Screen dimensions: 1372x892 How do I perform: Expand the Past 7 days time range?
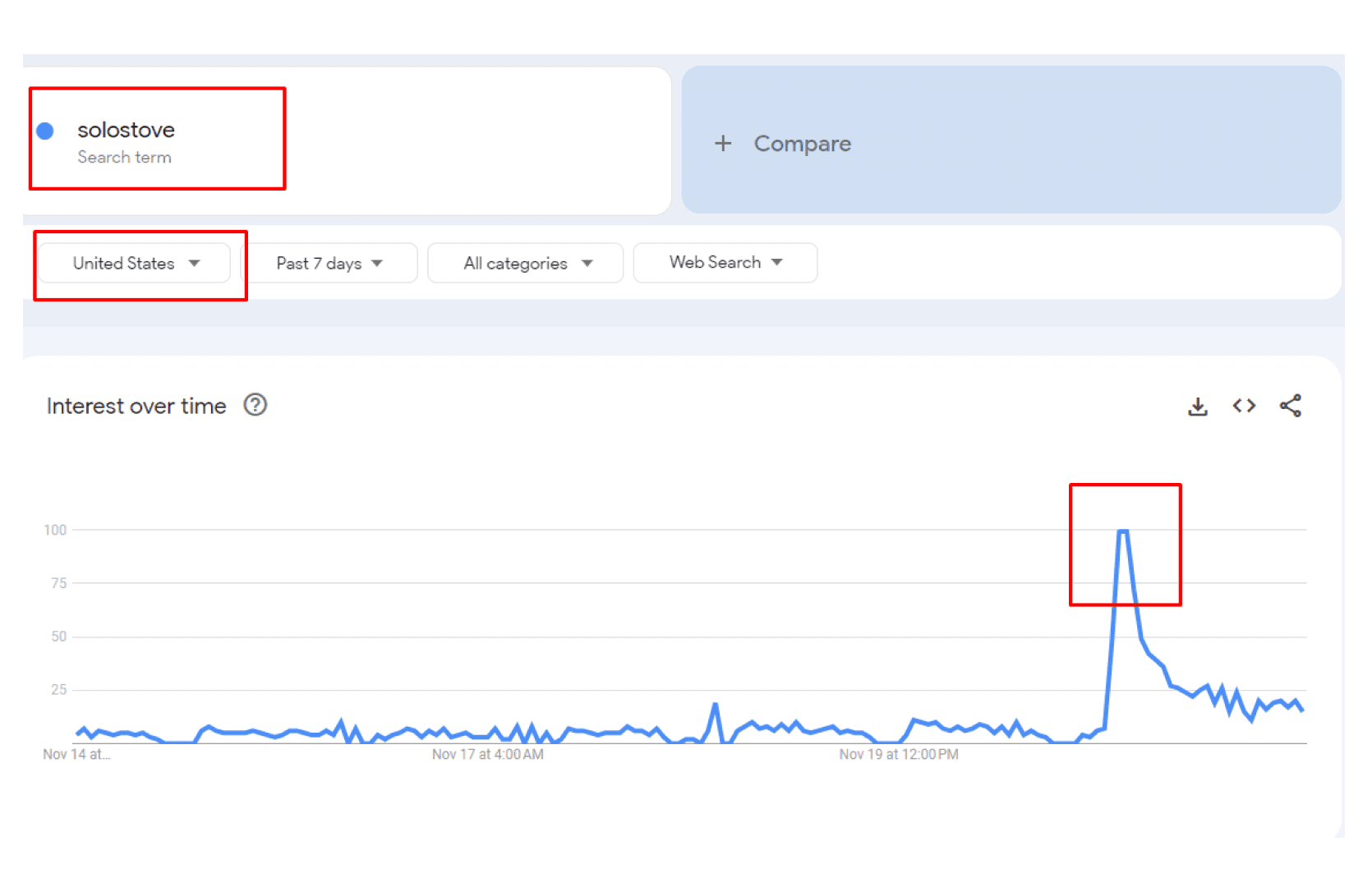(x=329, y=264)
